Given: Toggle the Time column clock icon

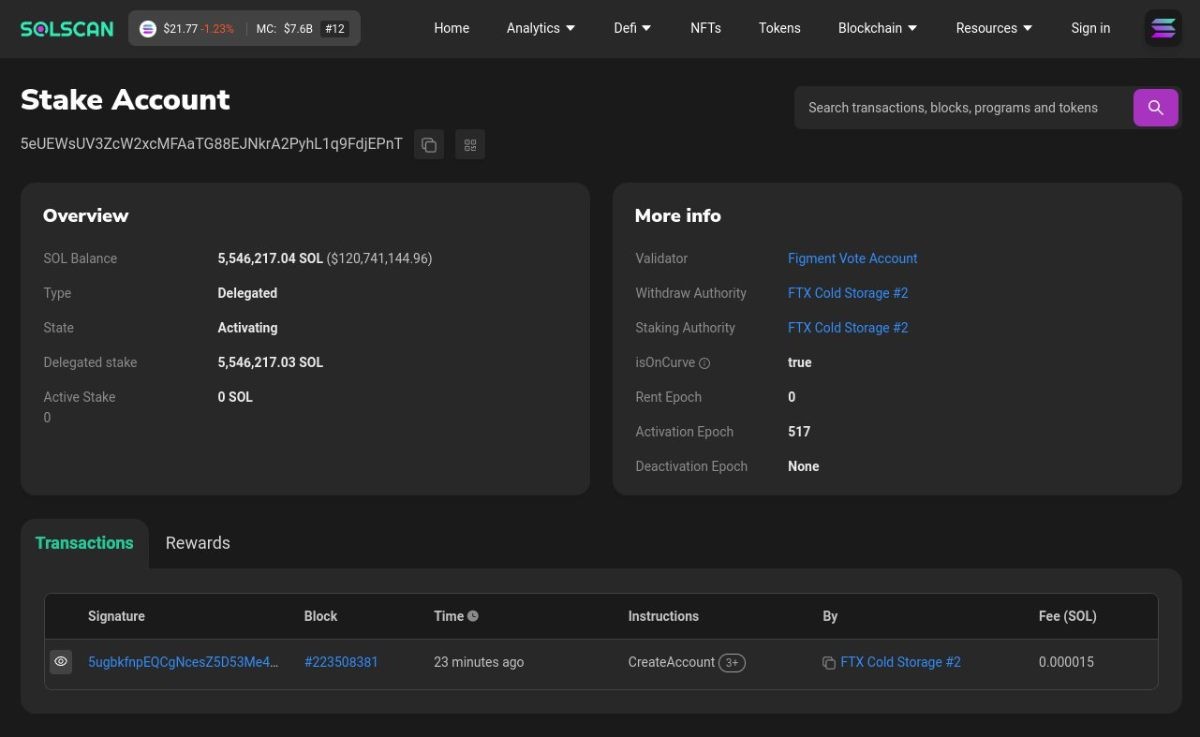Looking at the screenshot, I should [473, 616].
